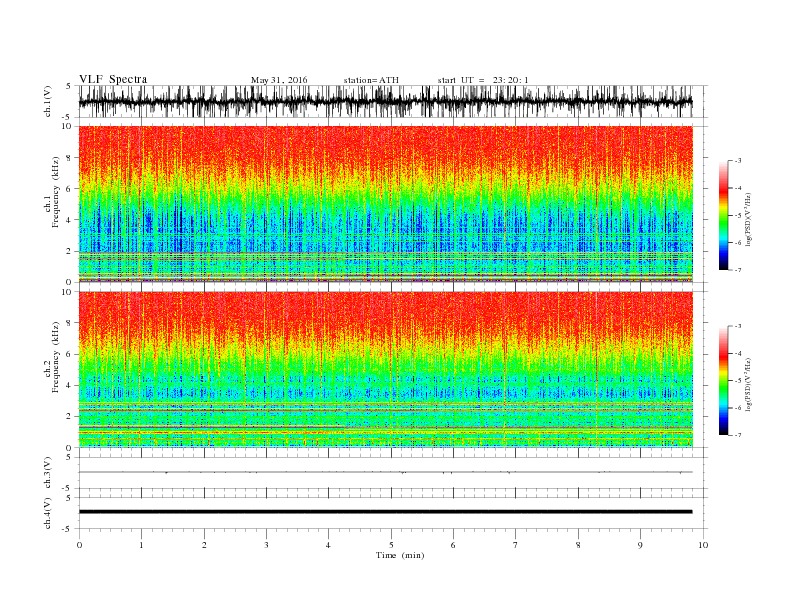
Task: Click the "9" tick on the Time axis
Action: (x=640, y=545)
